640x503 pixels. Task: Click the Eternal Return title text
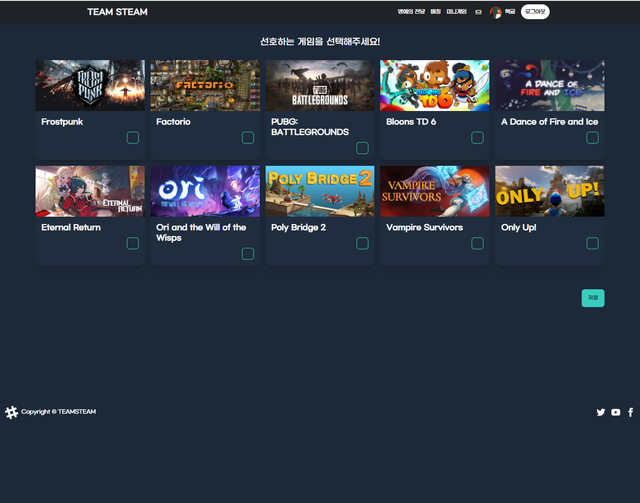click(x=71, y=227)
